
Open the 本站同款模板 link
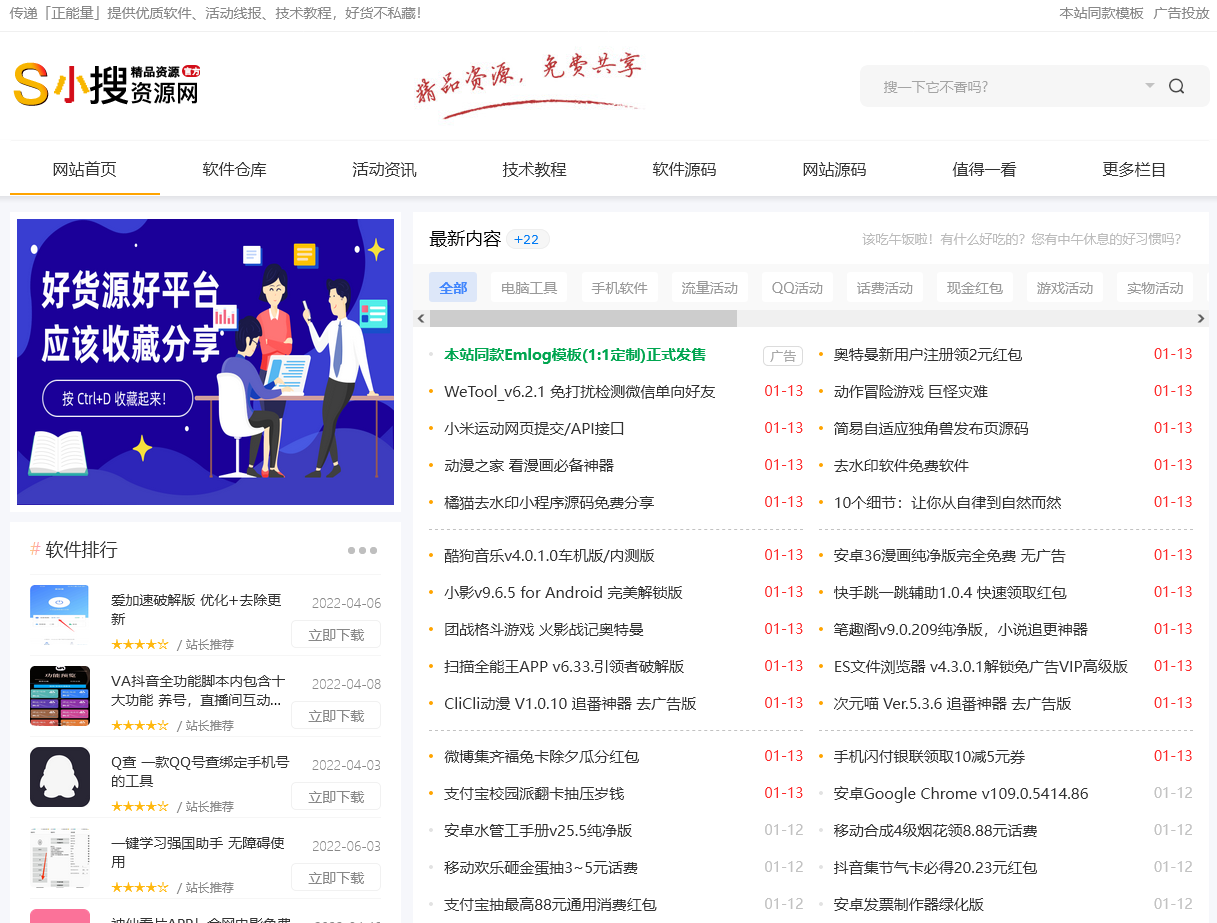coord(1100,14)
